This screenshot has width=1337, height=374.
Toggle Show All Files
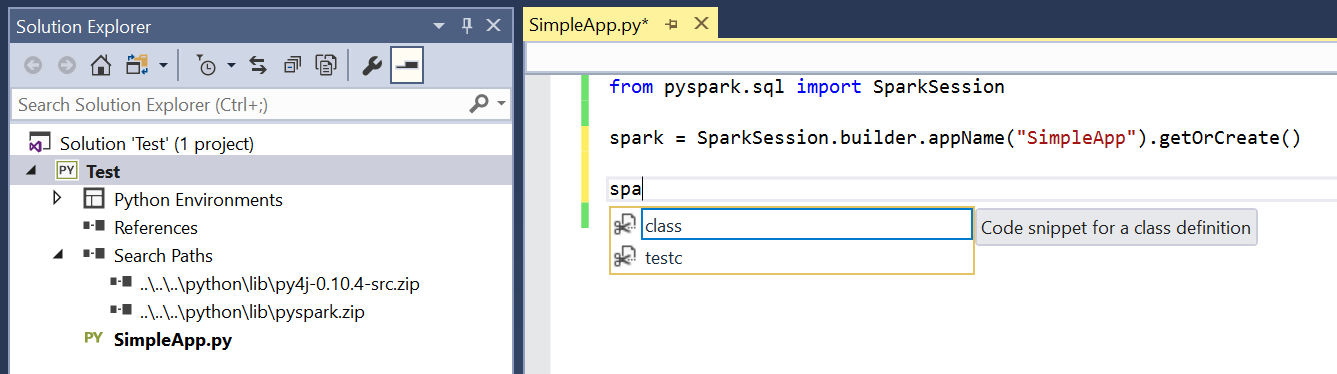(x=326, y=66)
